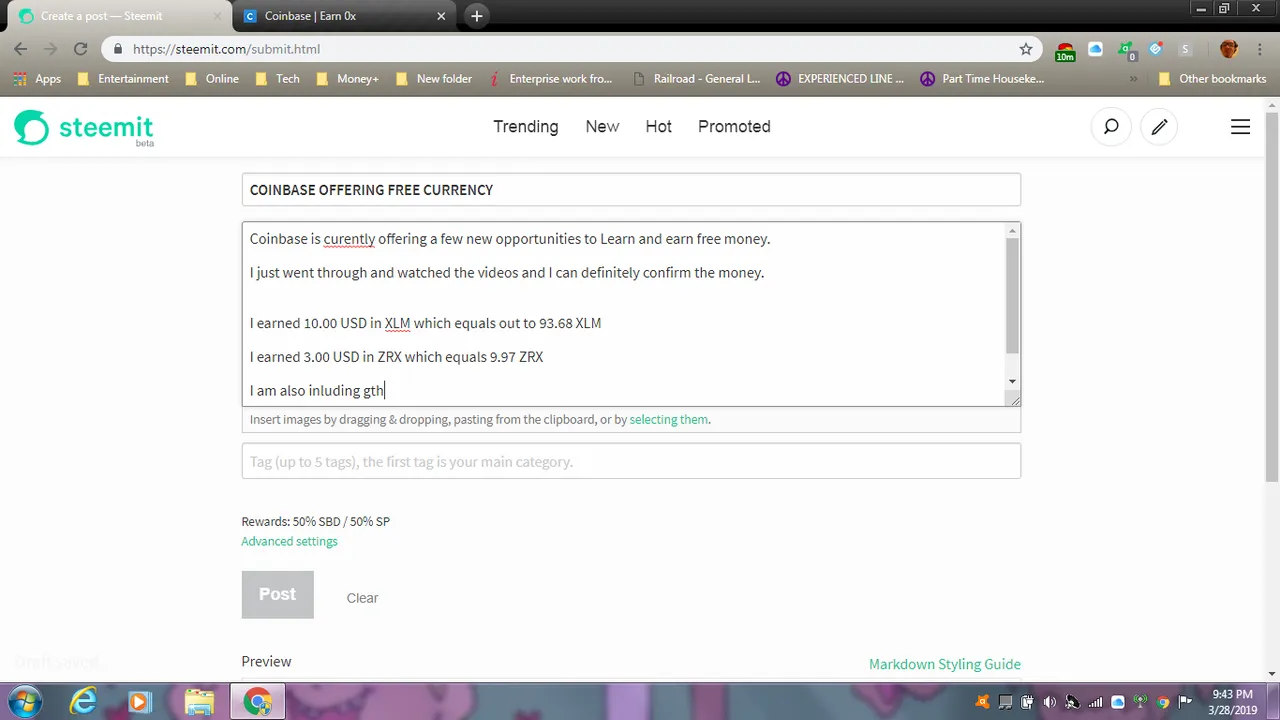Open the Entertainment bookmarks folder

point(123,78)
